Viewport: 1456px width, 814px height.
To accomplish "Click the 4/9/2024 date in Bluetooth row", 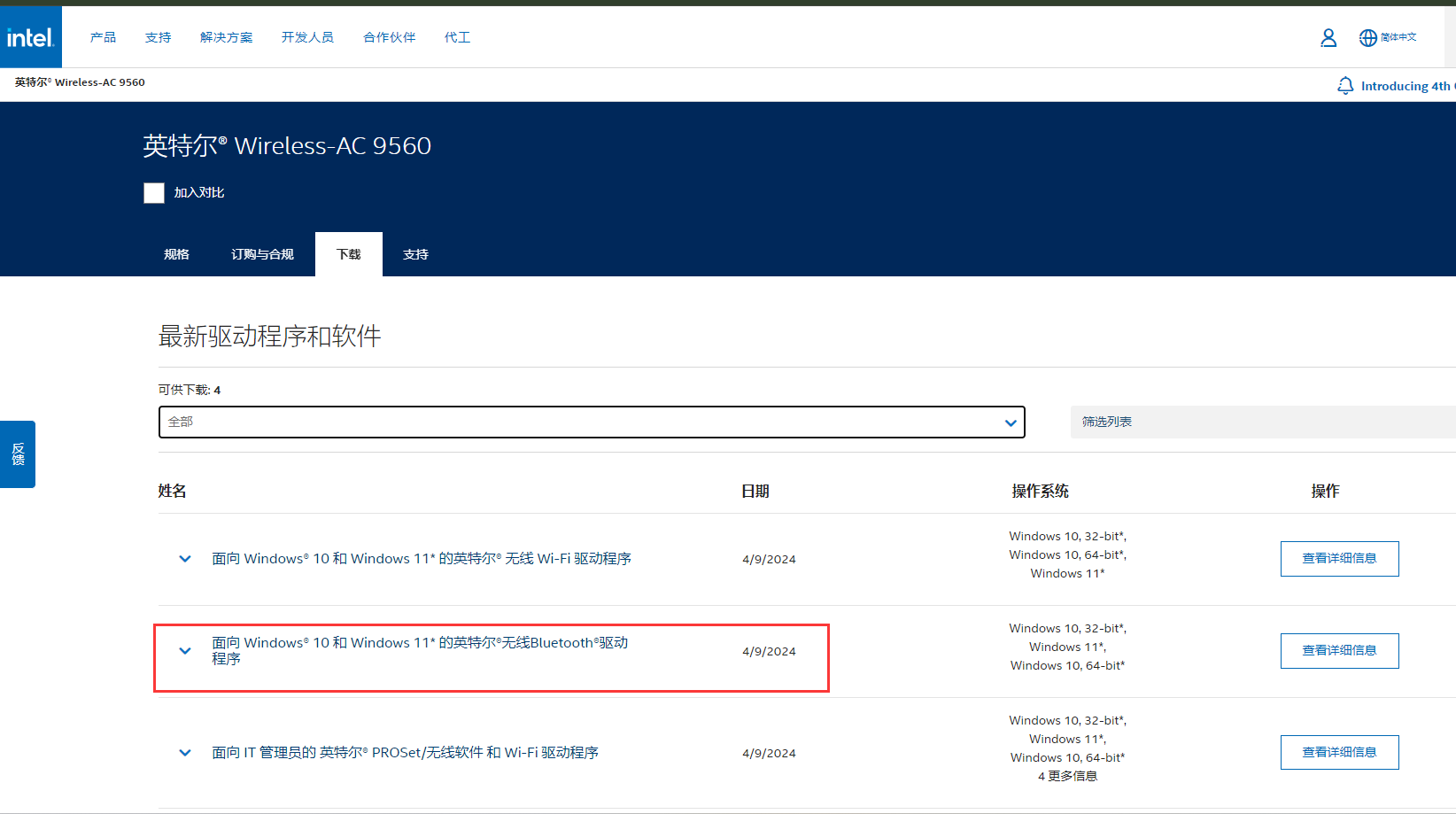I will (x=770, y=652).
